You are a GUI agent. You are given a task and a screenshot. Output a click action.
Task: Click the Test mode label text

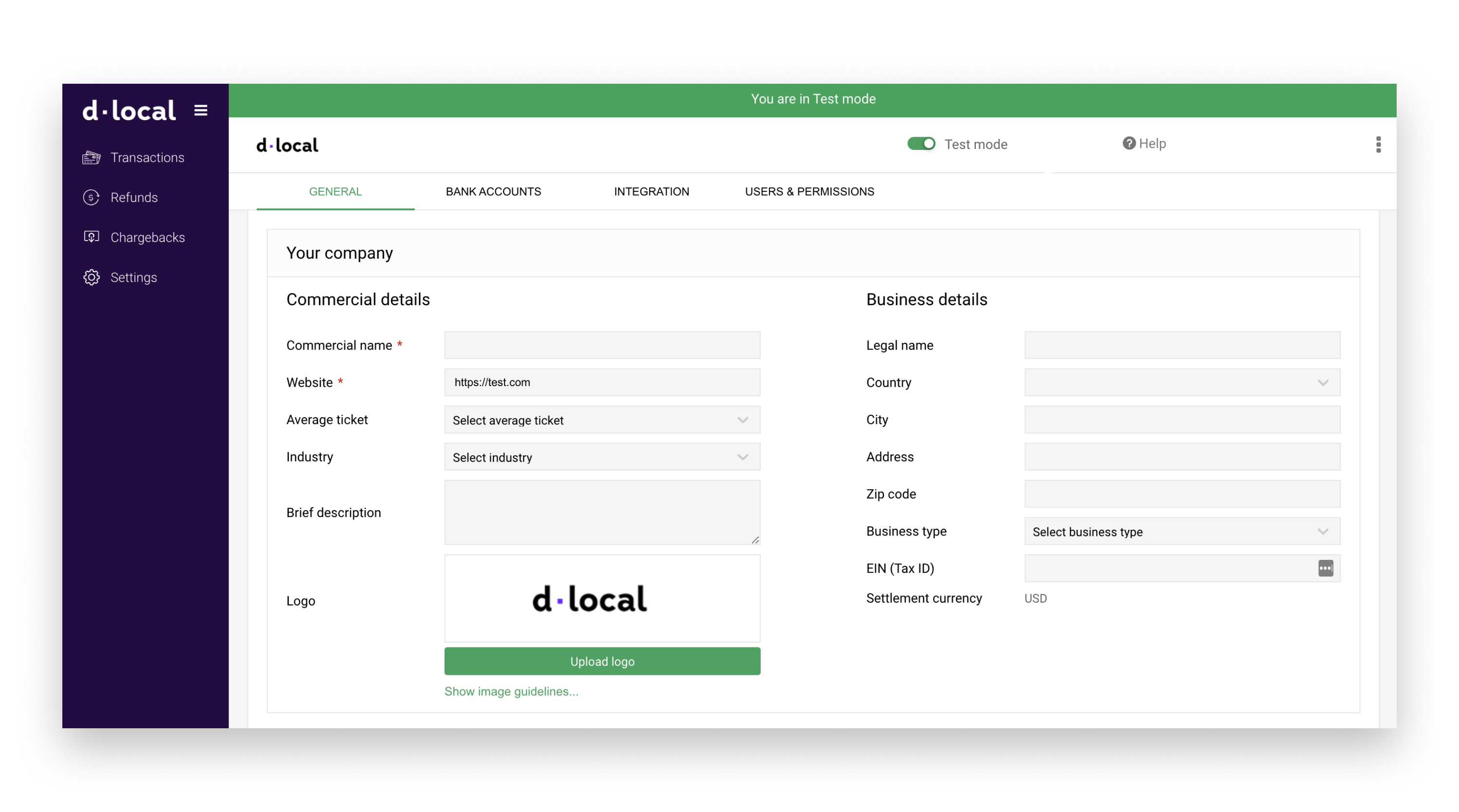click(x=975, y=144)
